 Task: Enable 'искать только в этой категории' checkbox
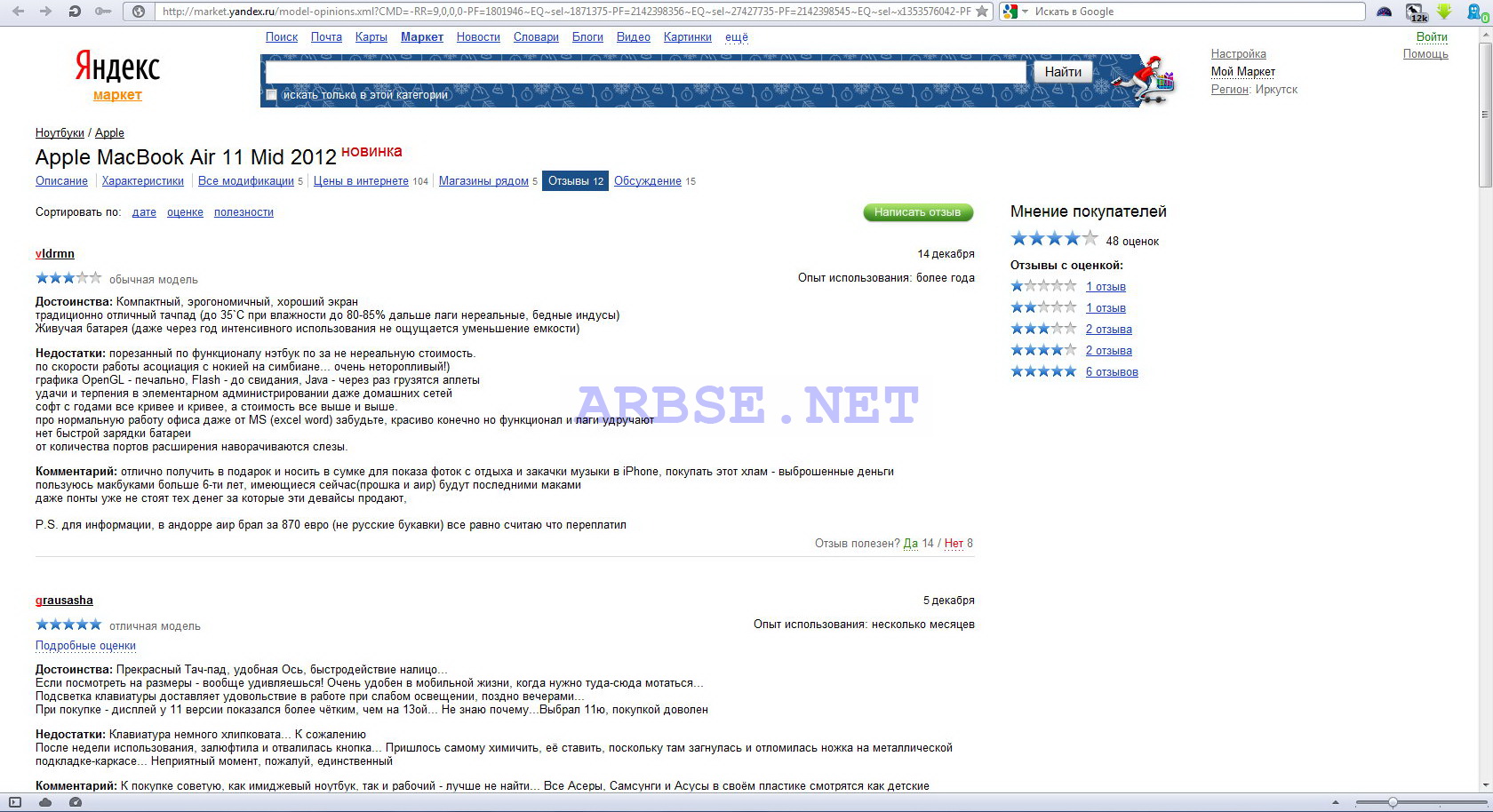[272, 95]
